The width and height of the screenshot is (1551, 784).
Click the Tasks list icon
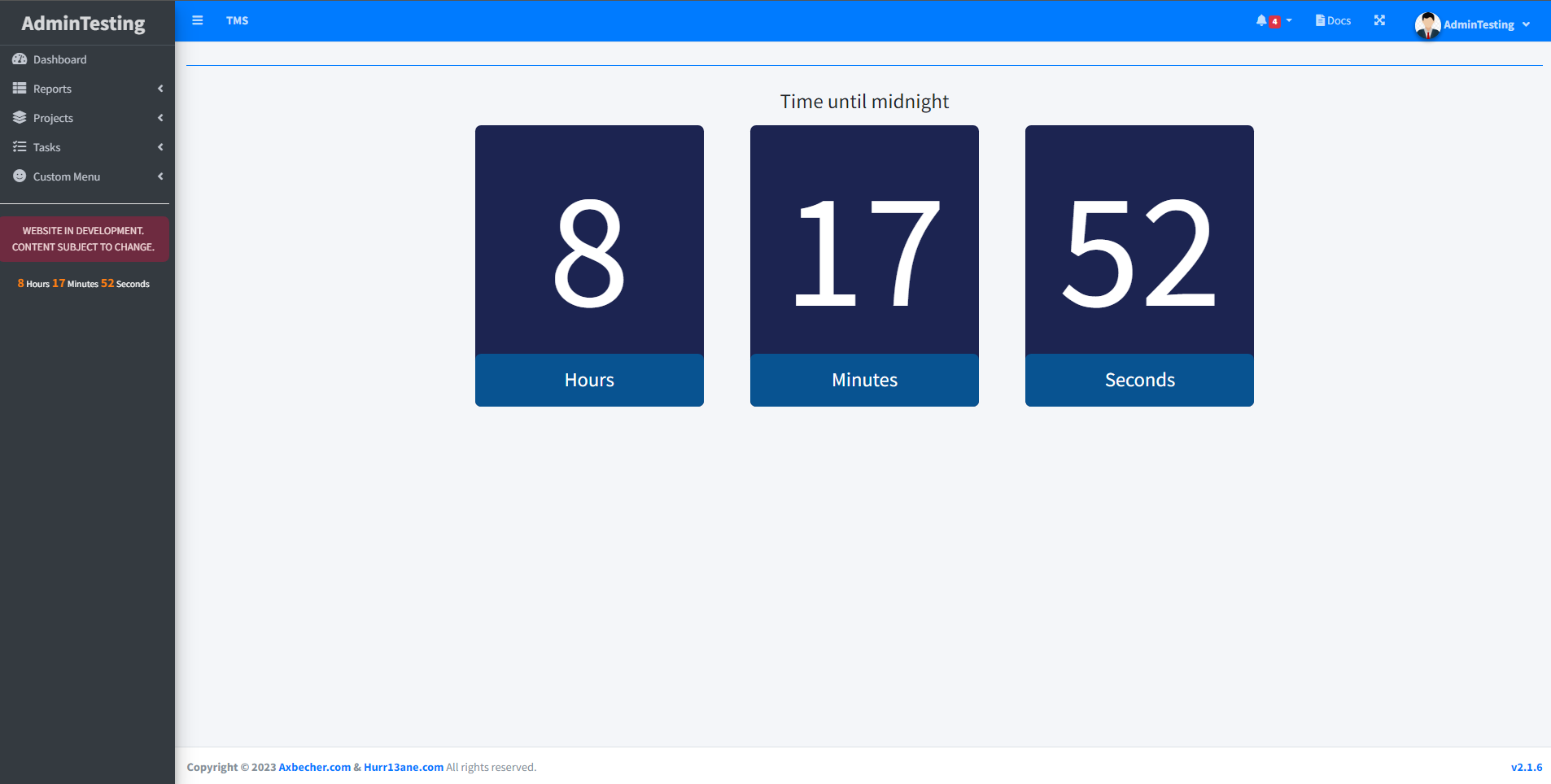point(20,147)
